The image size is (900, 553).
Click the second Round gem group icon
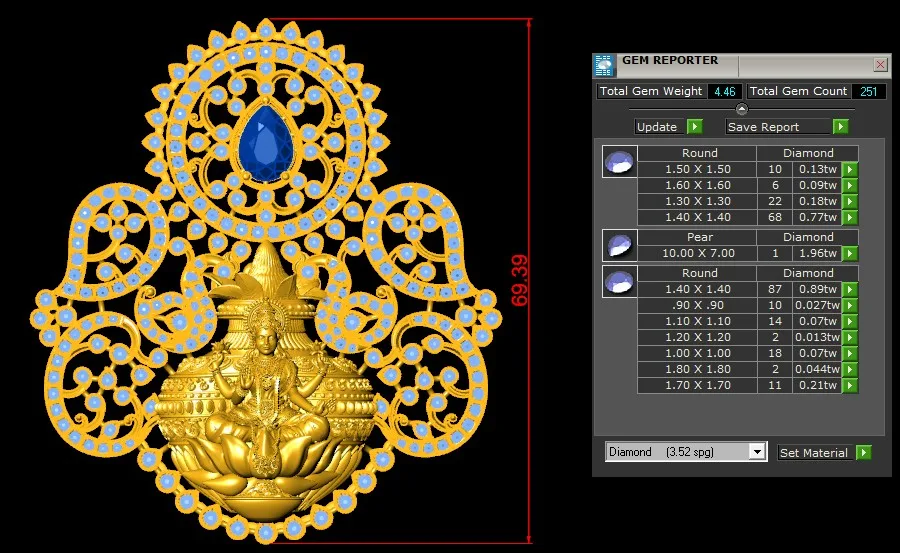[619, 281]
